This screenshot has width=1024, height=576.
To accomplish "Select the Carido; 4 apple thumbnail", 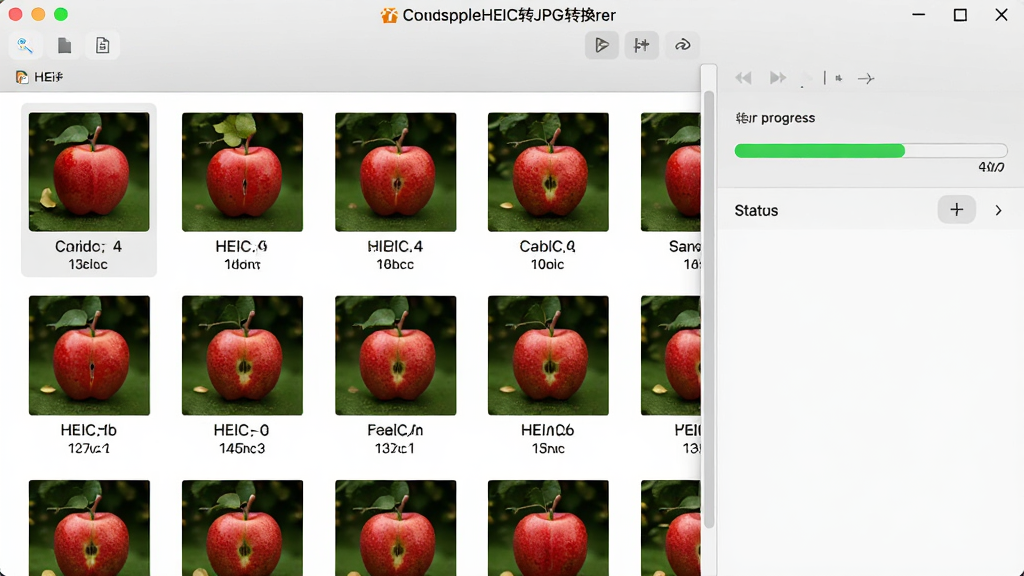I will click(89, 172).
